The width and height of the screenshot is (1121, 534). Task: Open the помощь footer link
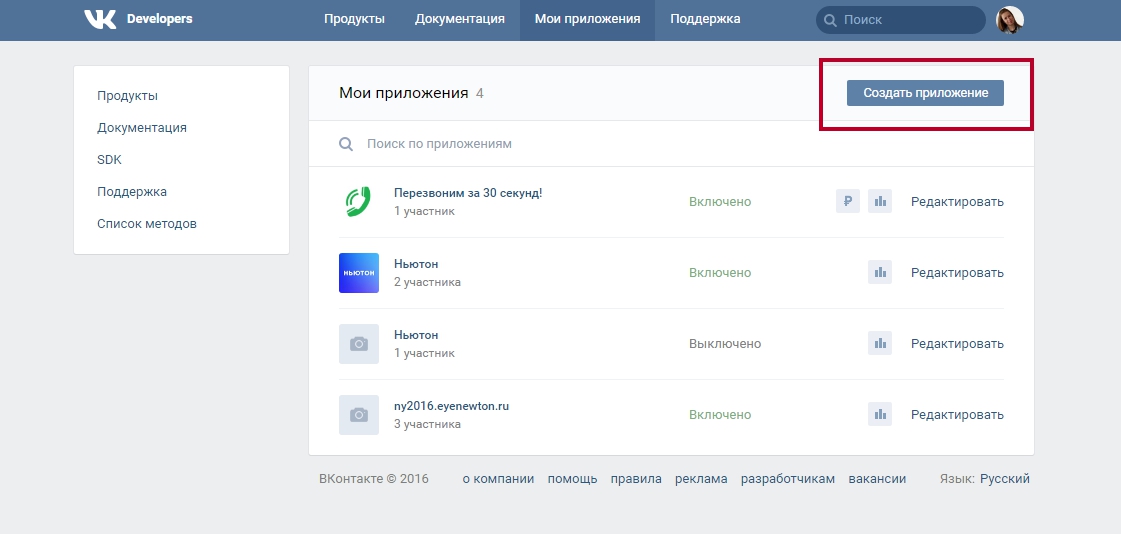[573, 479]
